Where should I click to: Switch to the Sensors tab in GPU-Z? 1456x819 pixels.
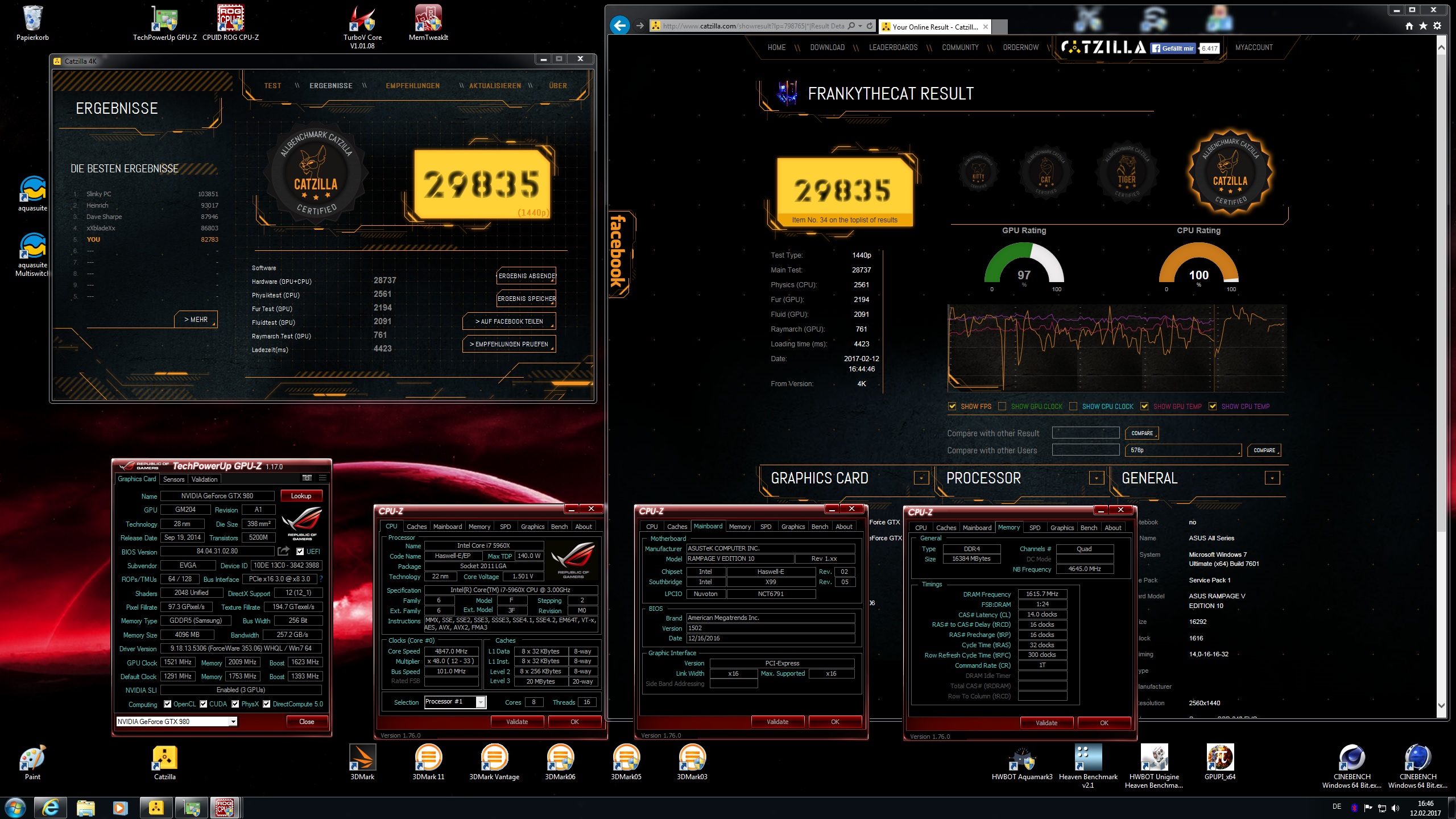click(174, 479)
